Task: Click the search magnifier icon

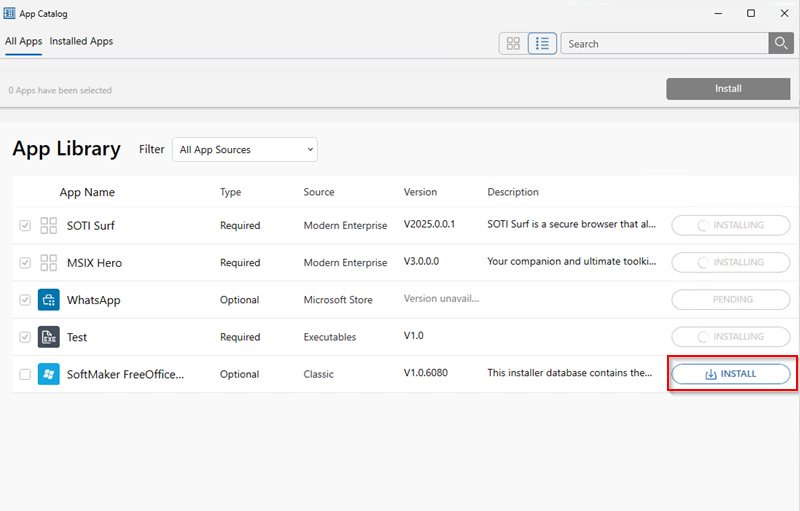Action: 781,43
